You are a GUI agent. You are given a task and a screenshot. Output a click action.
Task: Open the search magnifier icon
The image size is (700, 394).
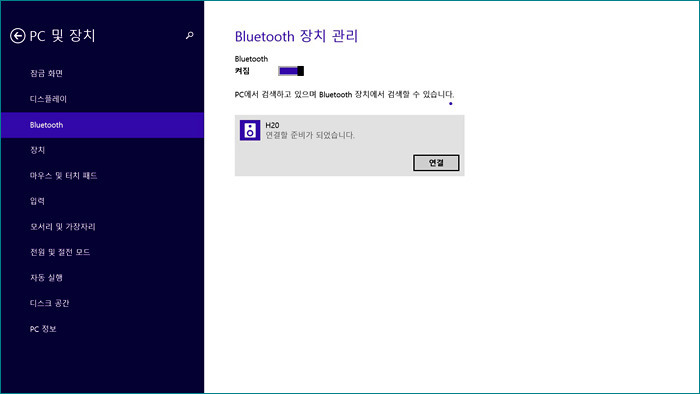[190, 35]
